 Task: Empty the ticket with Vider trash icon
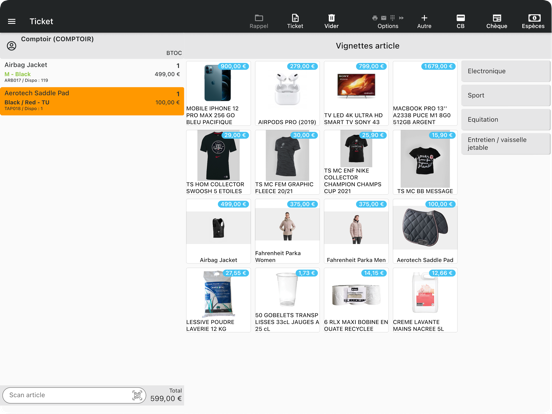click(331, 21)
